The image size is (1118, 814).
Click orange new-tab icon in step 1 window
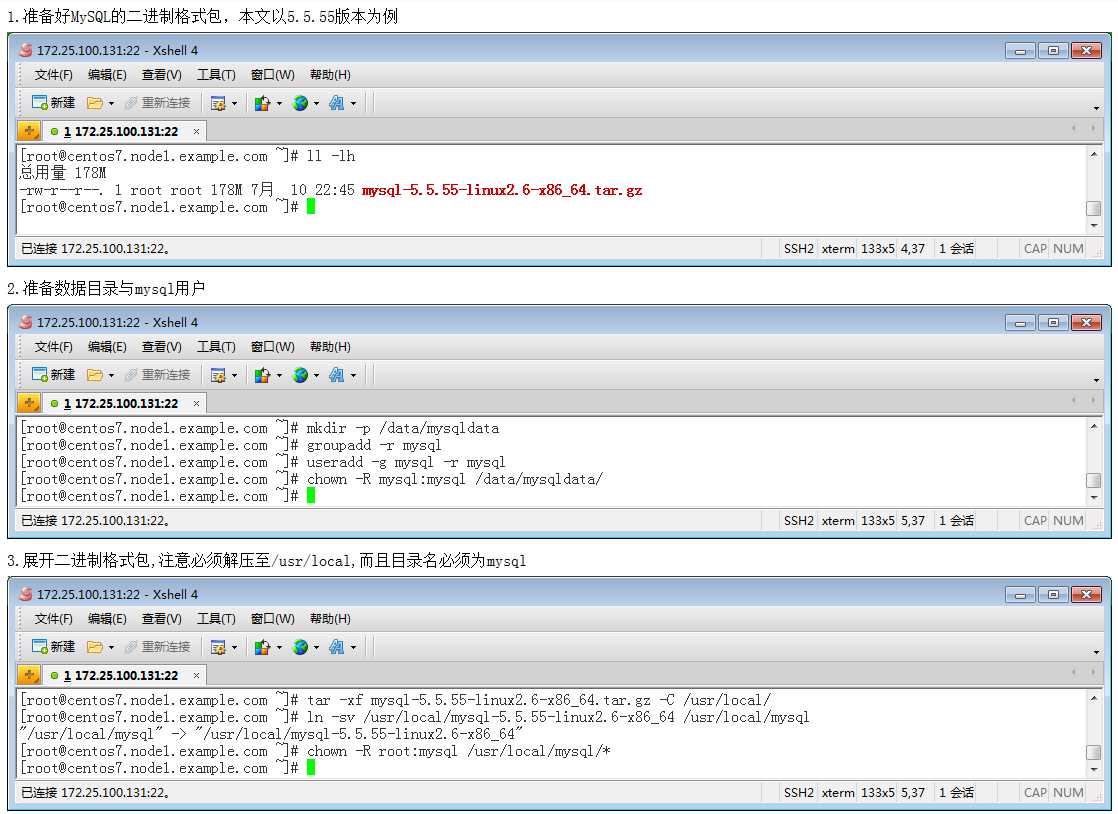coord(29,131)
